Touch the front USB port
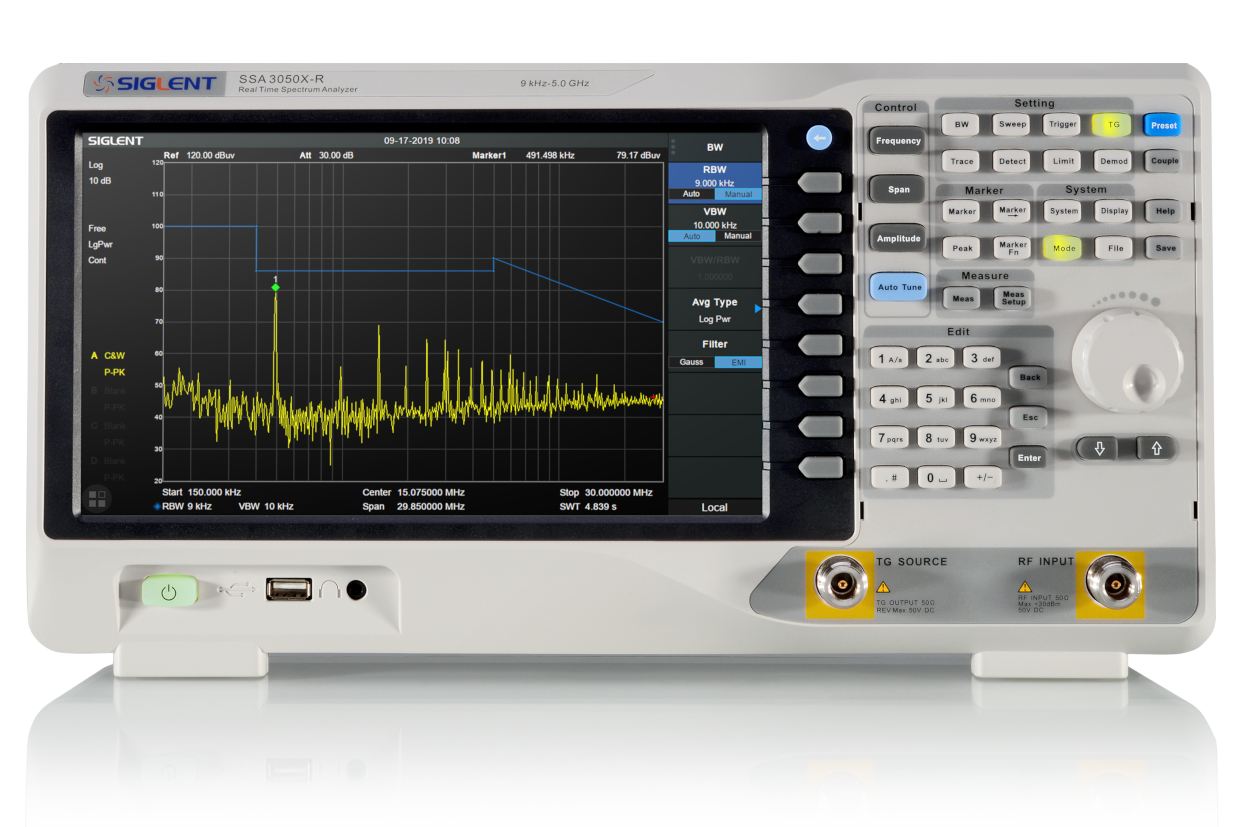The image size is (1240, 827). click(x=288, y=590)
